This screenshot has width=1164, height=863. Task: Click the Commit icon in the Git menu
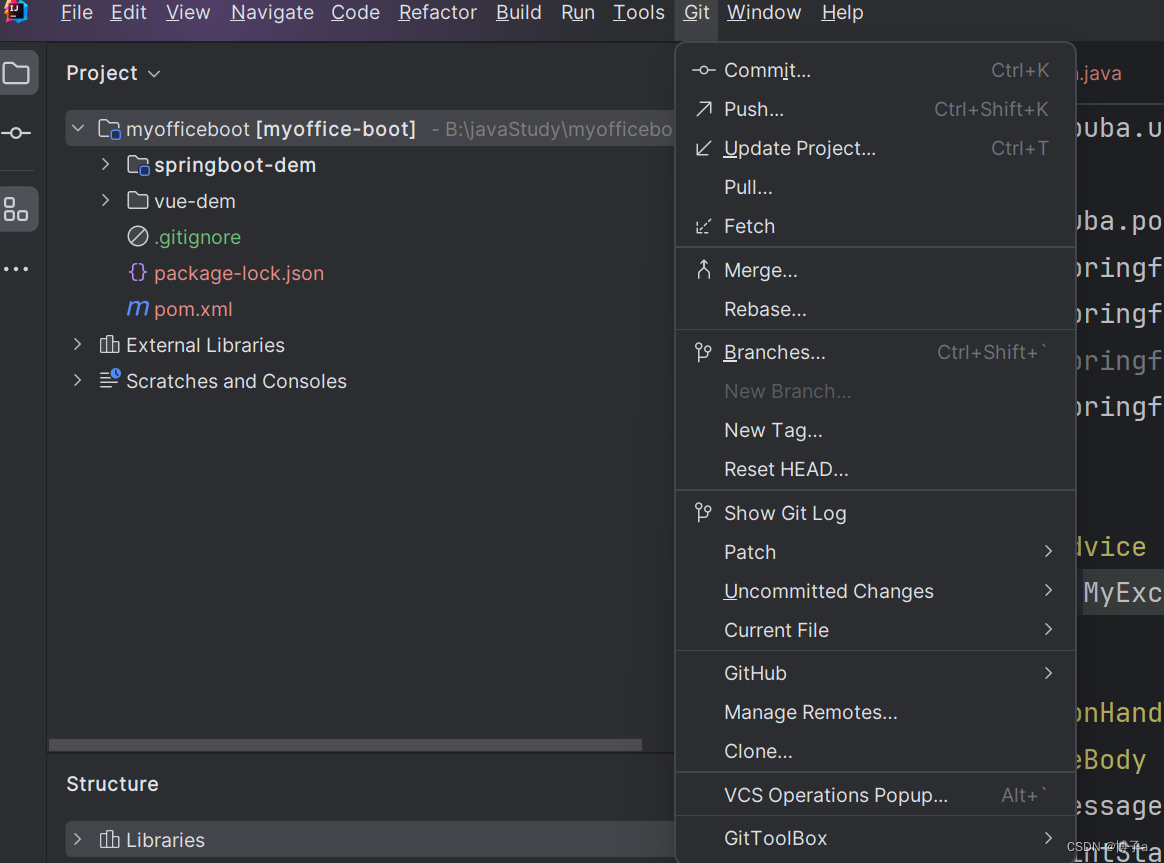[x=703, y=70]
